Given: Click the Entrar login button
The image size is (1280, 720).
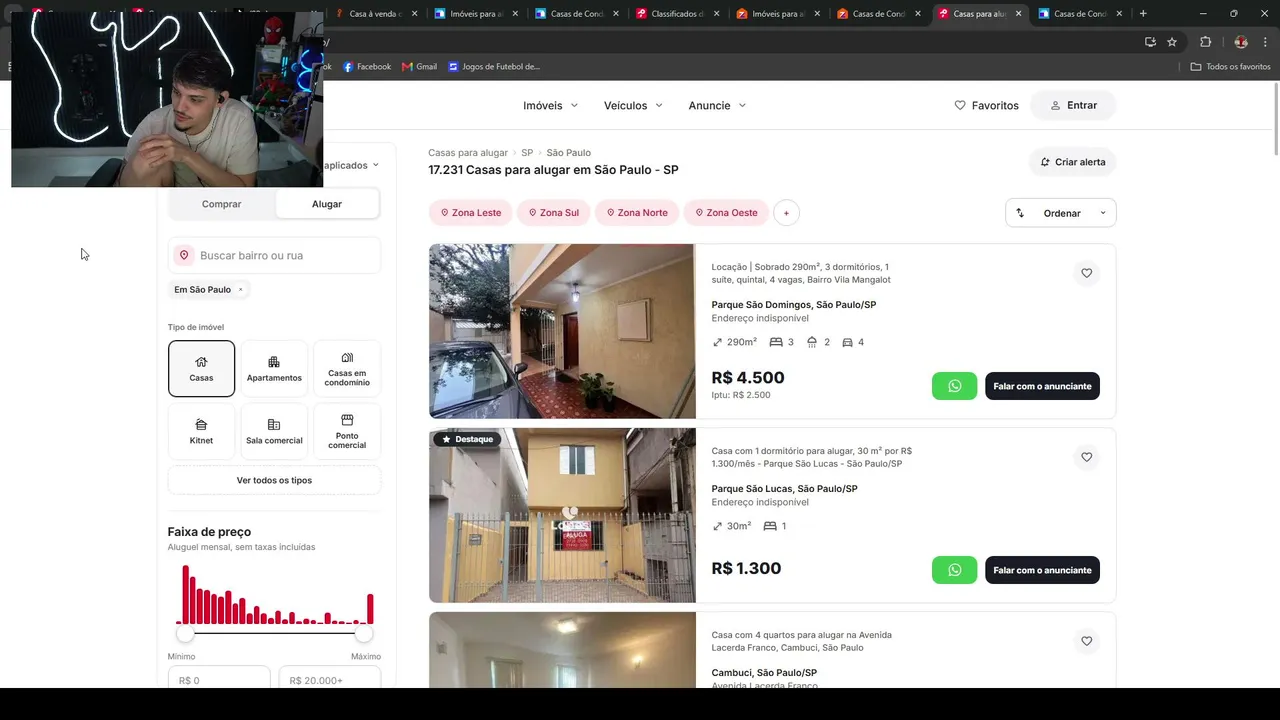Looking at the screenshot, I should coord(1074,106).
